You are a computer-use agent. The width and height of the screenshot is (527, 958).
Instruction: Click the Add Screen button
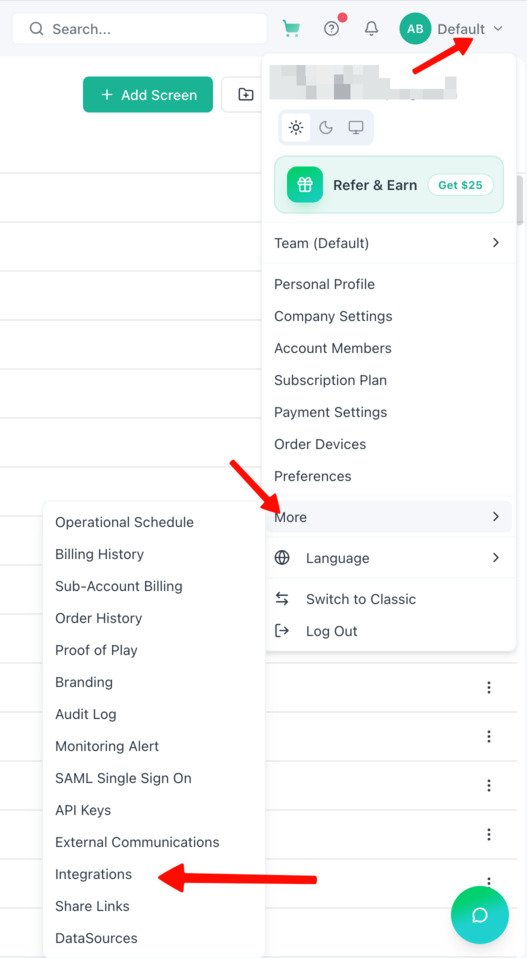(x=148, y=95)
